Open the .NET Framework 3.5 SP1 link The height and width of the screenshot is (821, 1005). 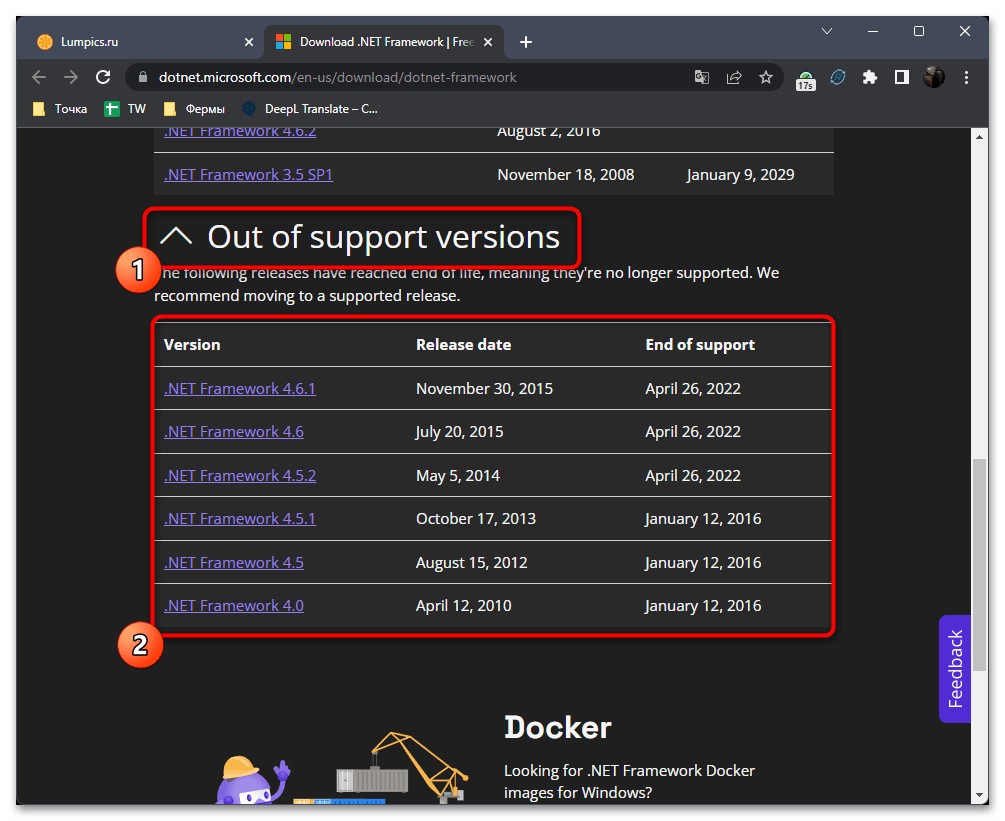pos(248,174)
